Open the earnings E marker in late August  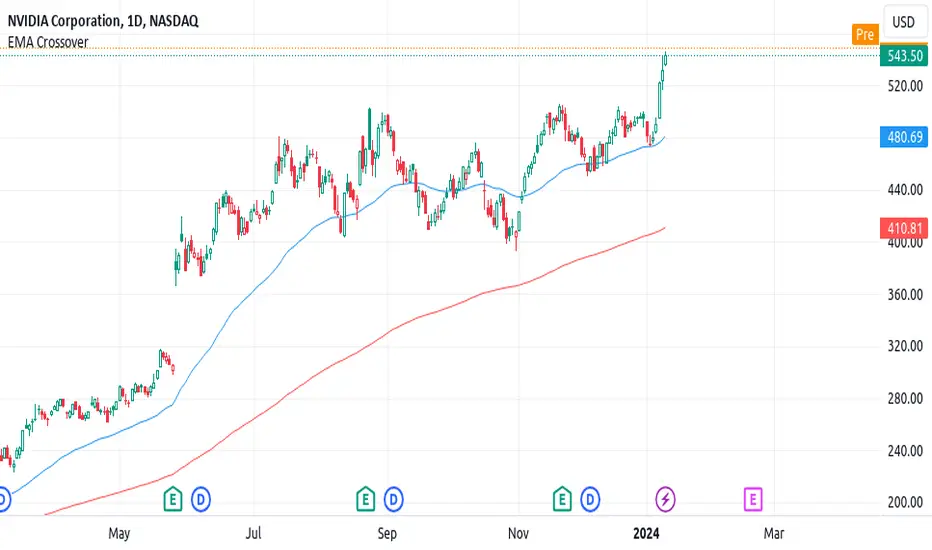365,499
